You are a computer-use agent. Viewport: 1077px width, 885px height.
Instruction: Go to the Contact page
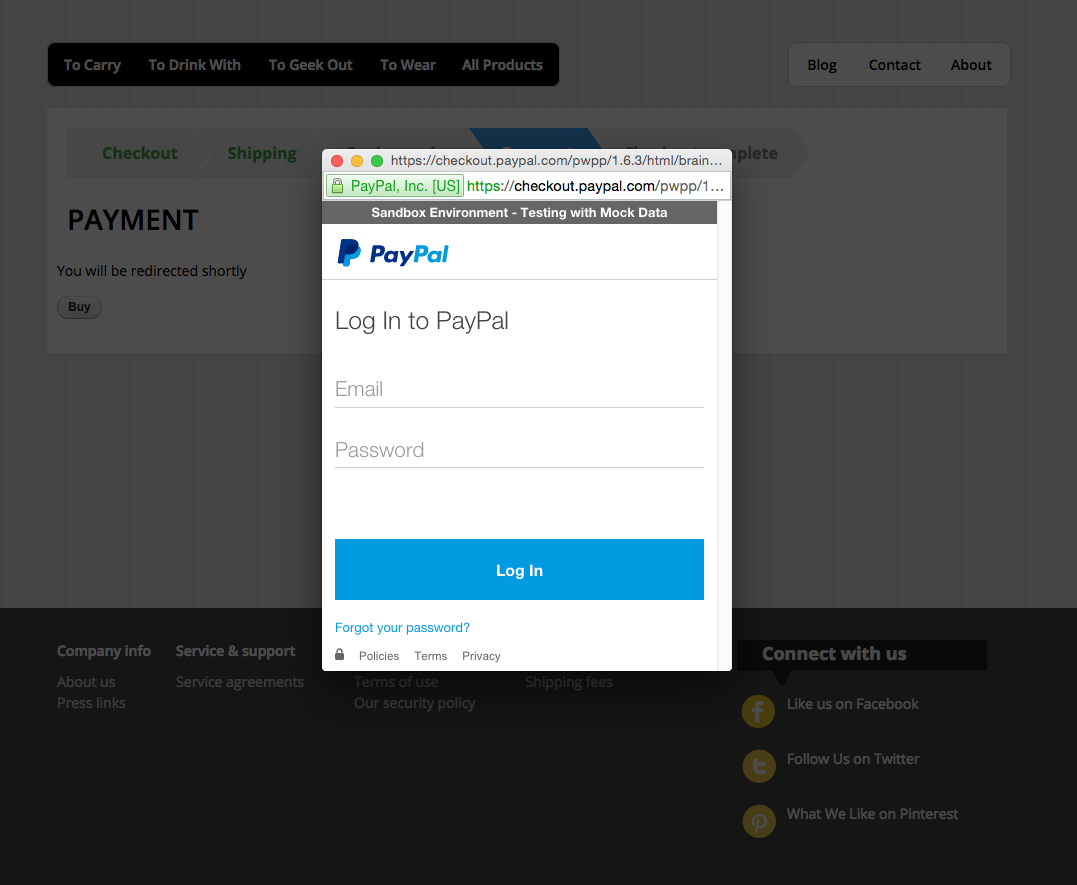[894, 65]
